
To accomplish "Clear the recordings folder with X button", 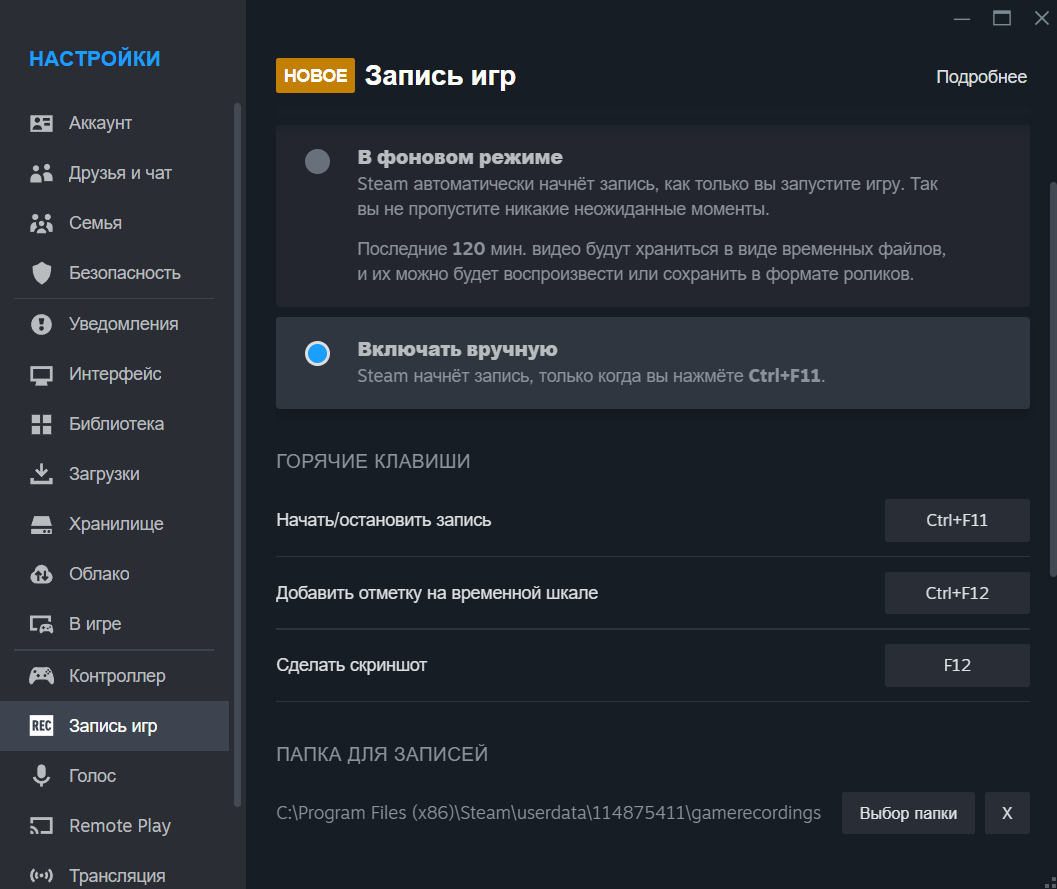I will 1006,813.
